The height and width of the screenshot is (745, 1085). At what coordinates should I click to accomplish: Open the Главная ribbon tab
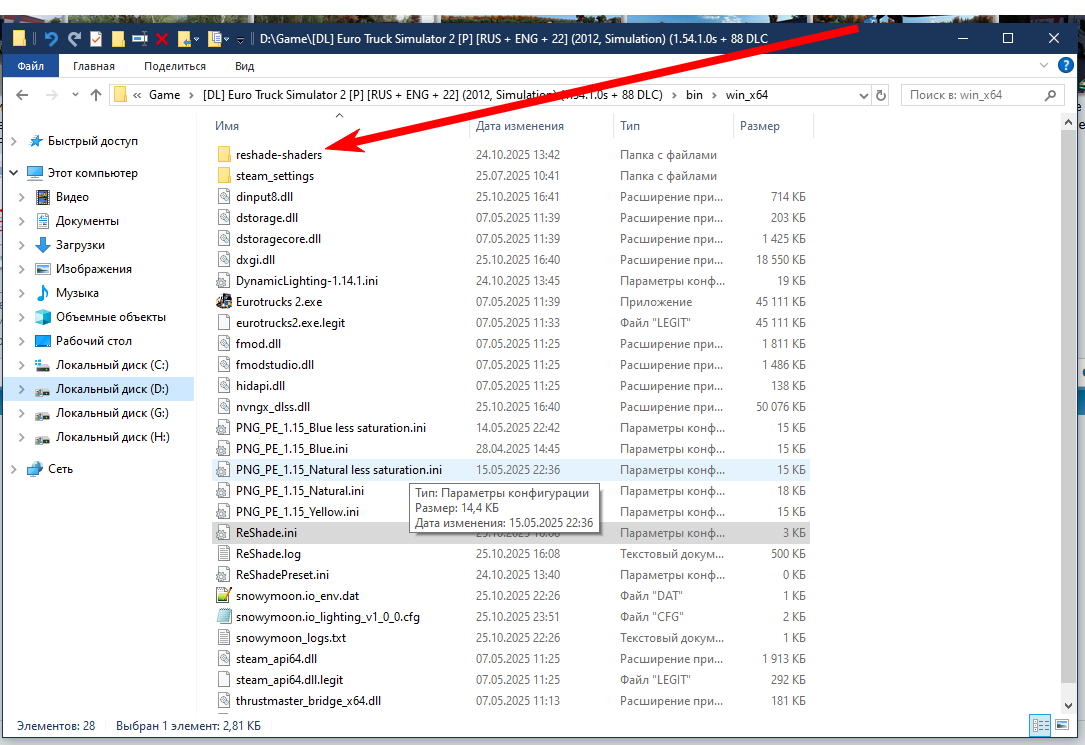click(94, 66)
